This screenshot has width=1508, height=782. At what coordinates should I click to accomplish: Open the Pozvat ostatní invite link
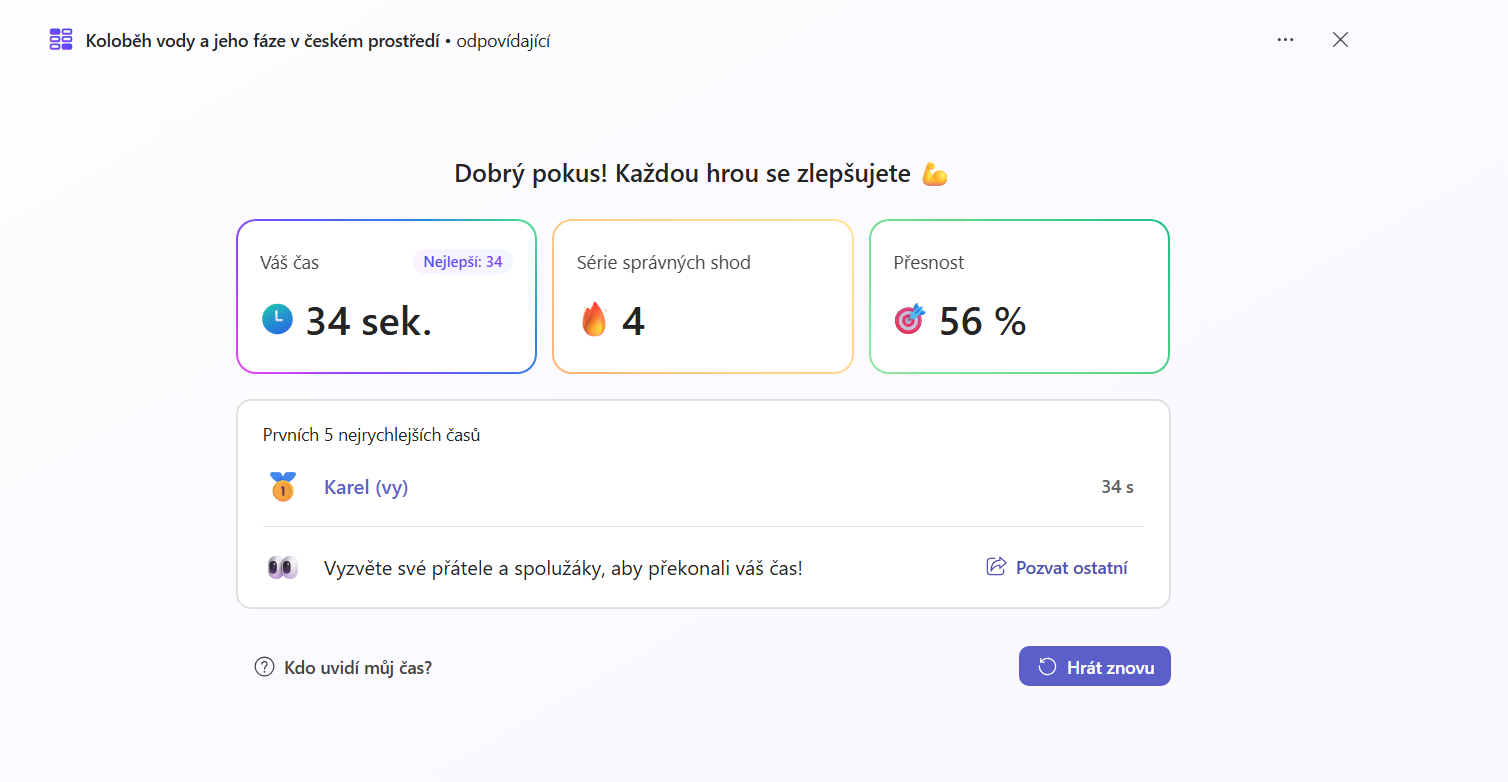tap(1071, 568)
